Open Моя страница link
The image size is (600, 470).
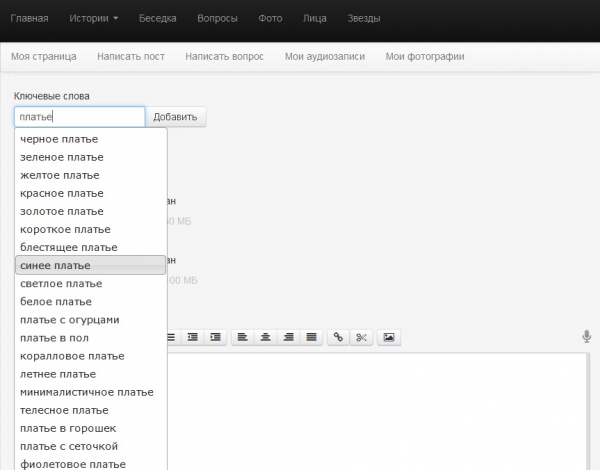point(44,57)
